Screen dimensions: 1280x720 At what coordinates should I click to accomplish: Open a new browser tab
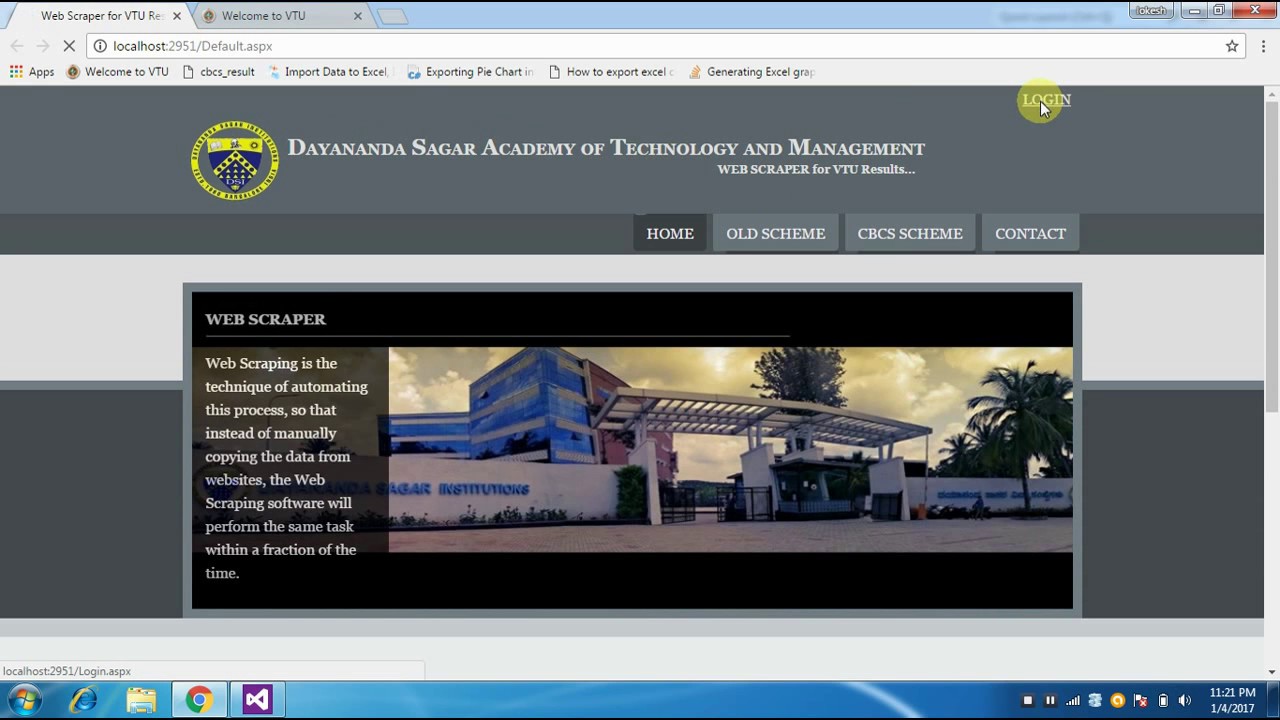[x=392, y=17]
